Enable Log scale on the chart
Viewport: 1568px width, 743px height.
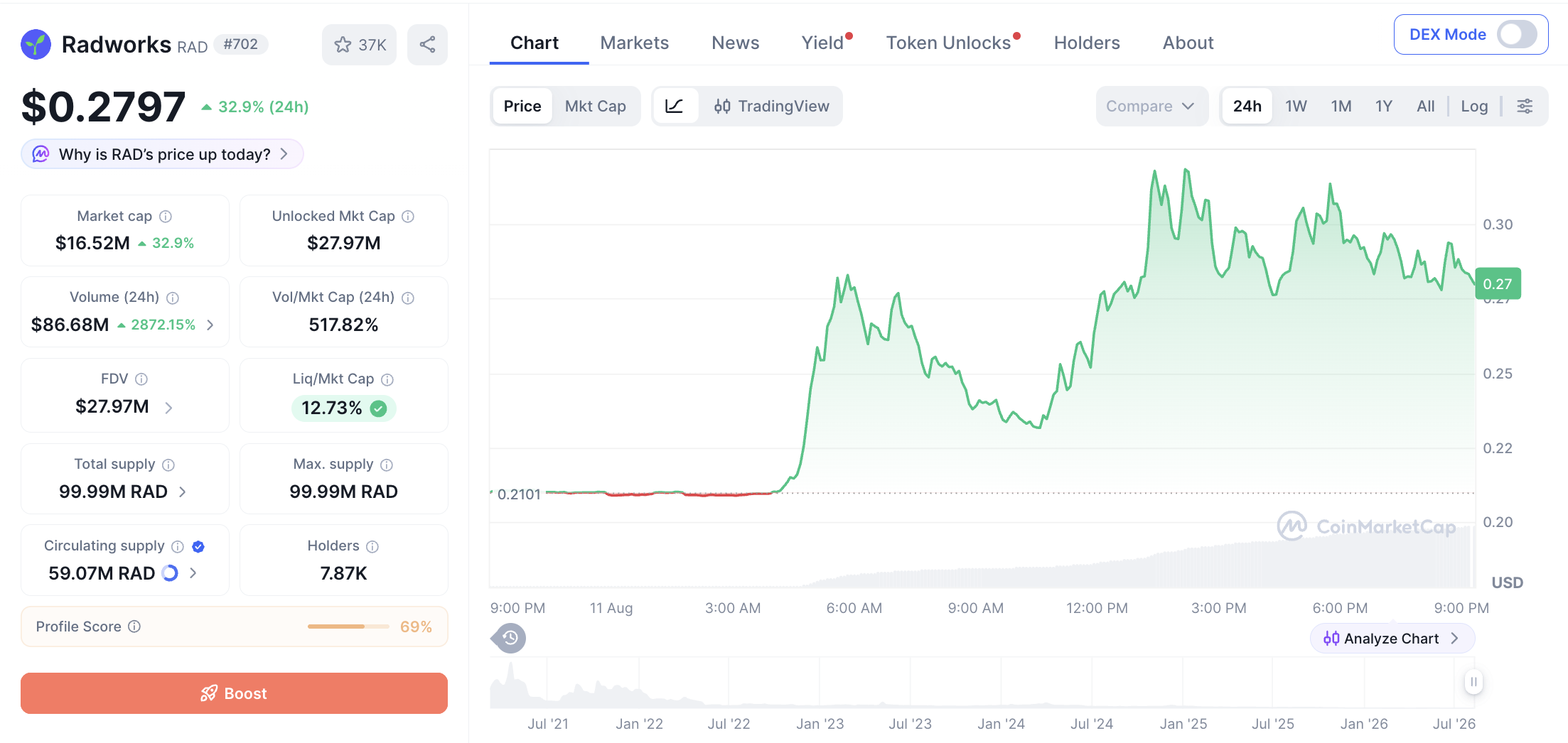(1474, 107)
